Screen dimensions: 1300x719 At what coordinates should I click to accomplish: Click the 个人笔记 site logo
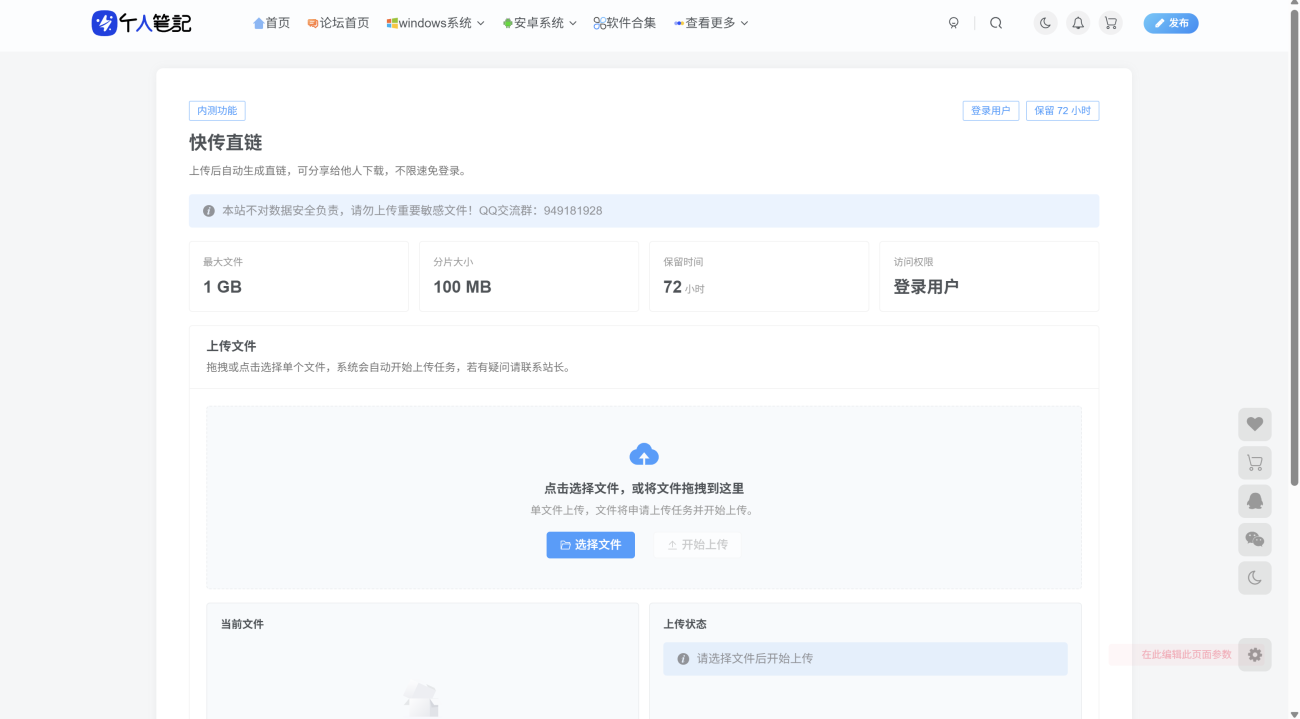pyautogui.click(x=141, y=23)
